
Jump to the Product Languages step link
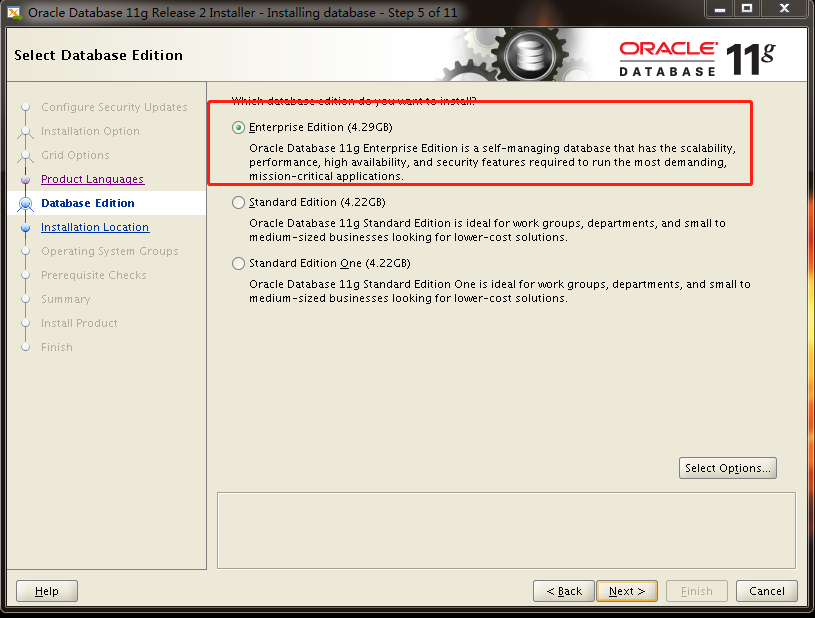93,179
